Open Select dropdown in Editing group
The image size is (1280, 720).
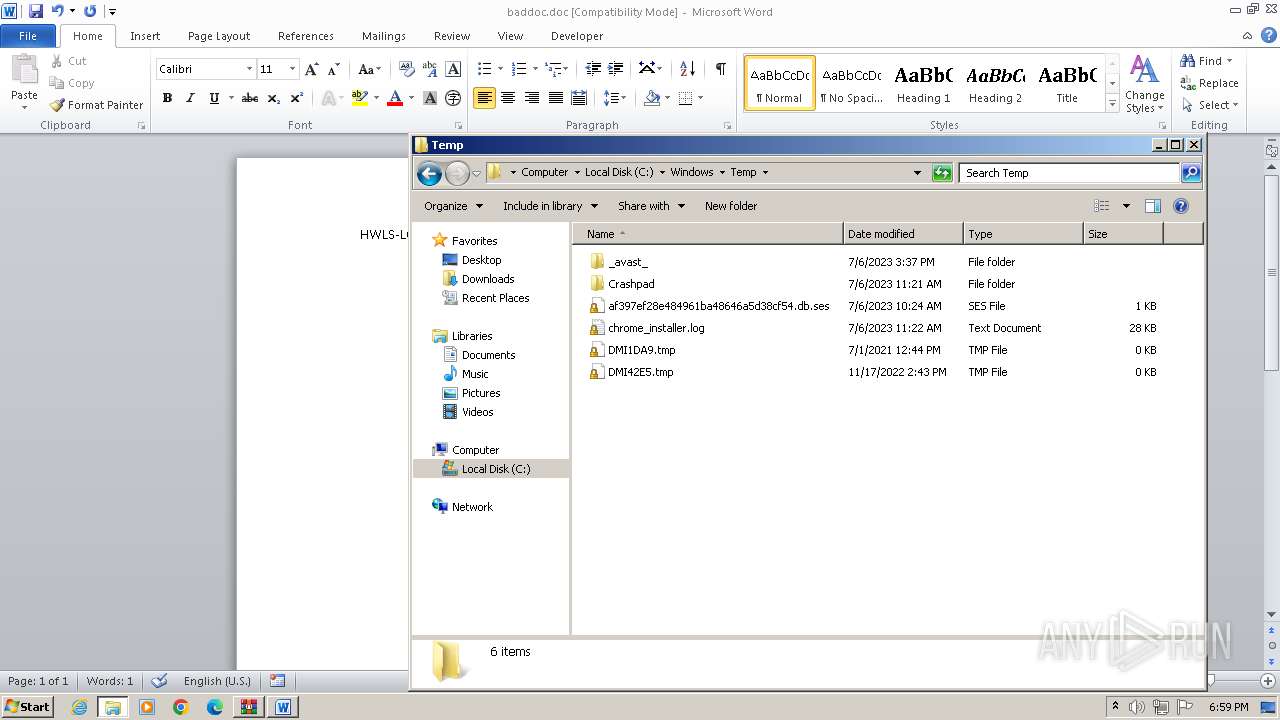point(1235,105)
